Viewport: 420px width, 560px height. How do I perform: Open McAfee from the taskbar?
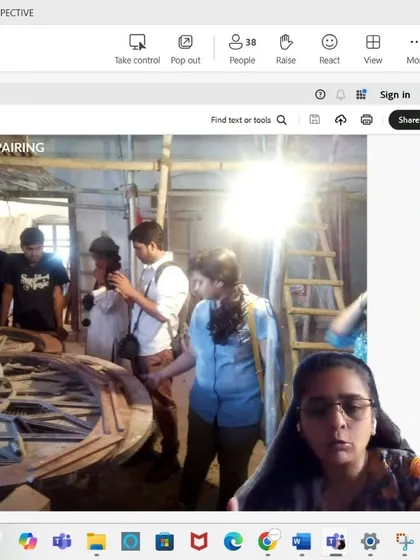199,541
